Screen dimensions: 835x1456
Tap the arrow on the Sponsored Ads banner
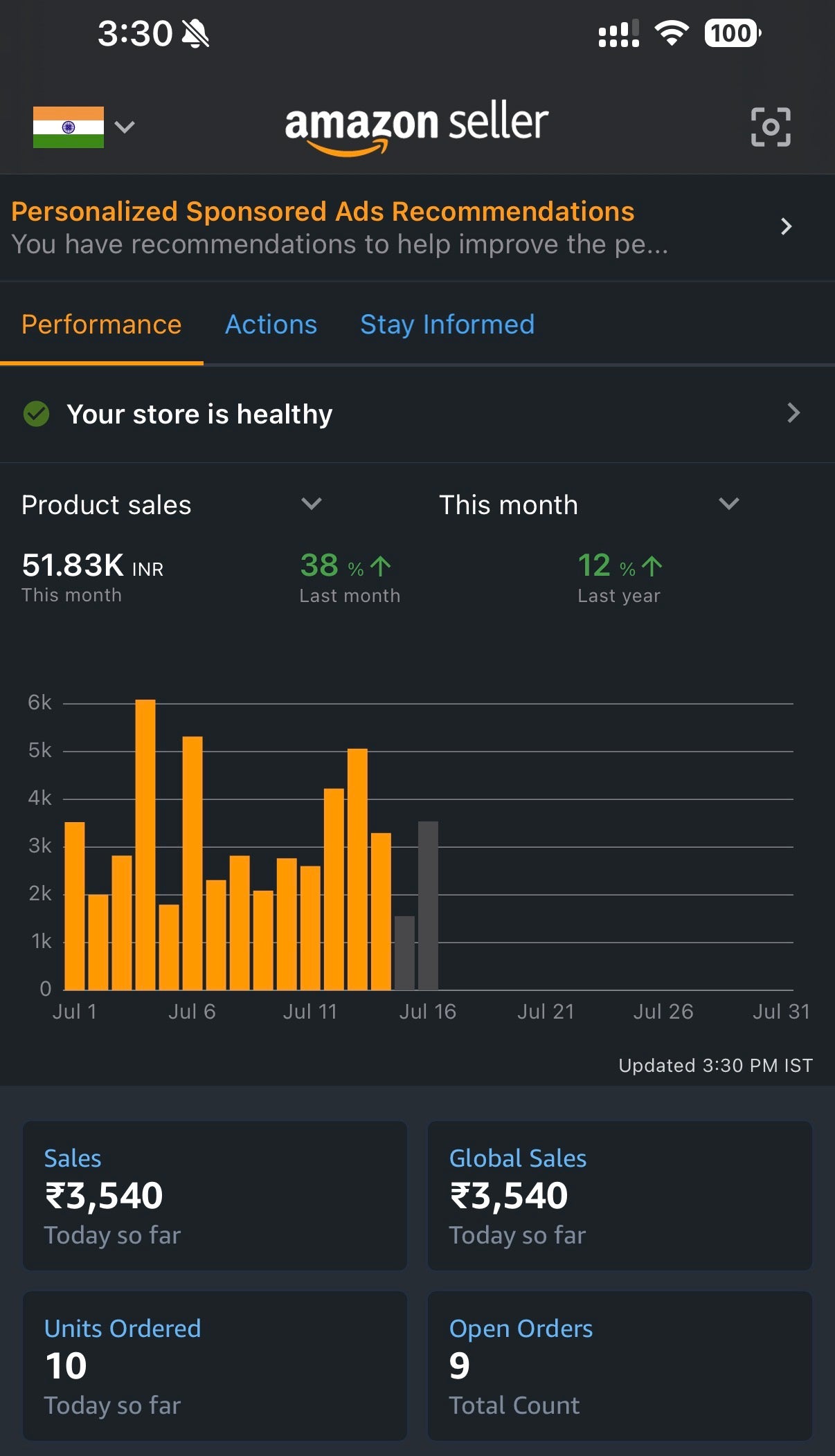786,226
